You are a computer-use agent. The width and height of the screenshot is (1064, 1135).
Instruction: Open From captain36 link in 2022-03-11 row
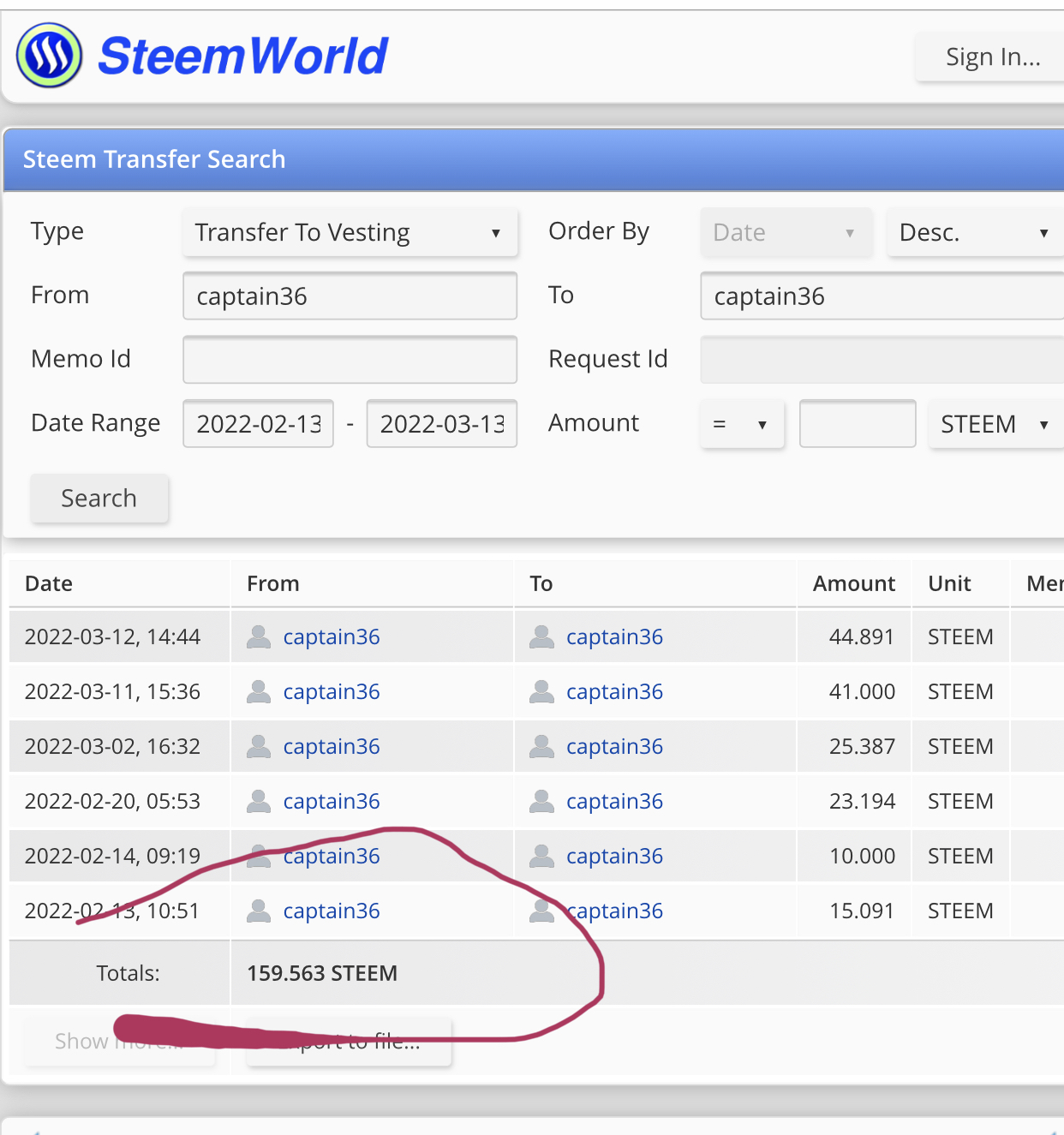pos(332,692)
